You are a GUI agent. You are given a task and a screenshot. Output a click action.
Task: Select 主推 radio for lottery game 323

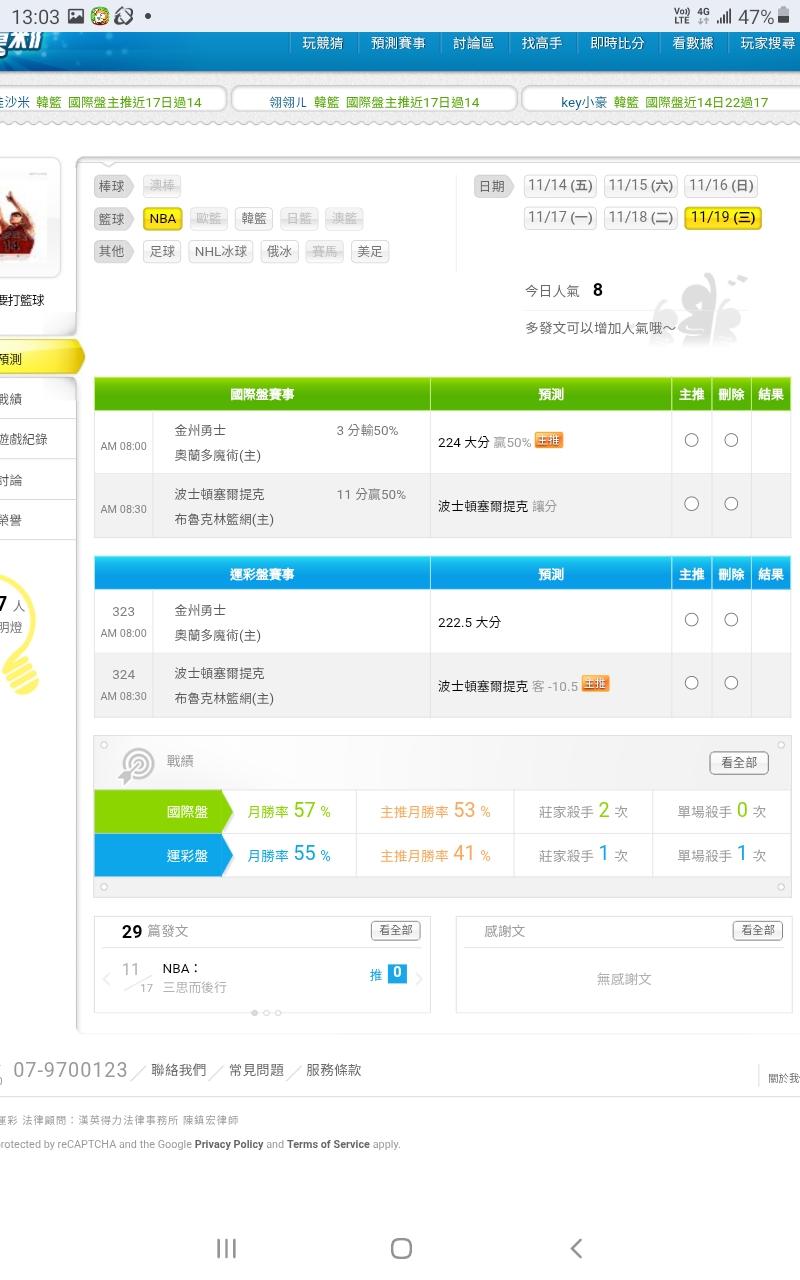(x=691, y=620)
